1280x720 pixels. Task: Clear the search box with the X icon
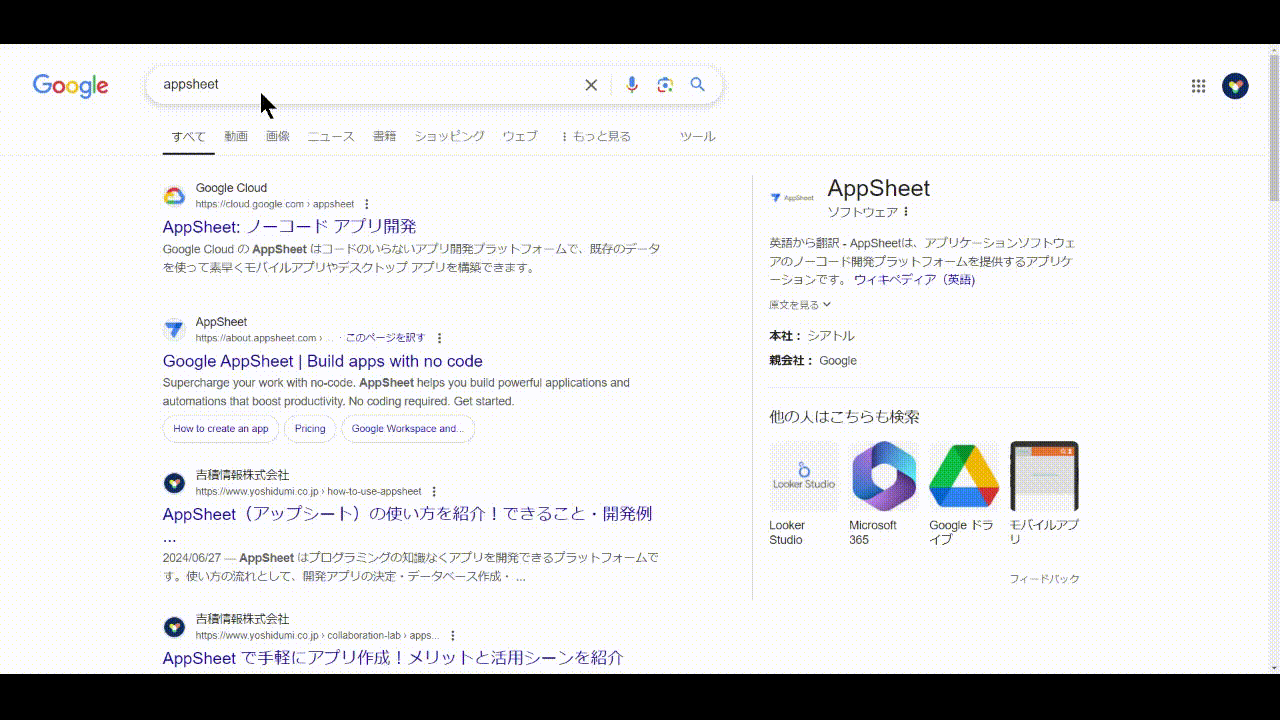[591, 85]
